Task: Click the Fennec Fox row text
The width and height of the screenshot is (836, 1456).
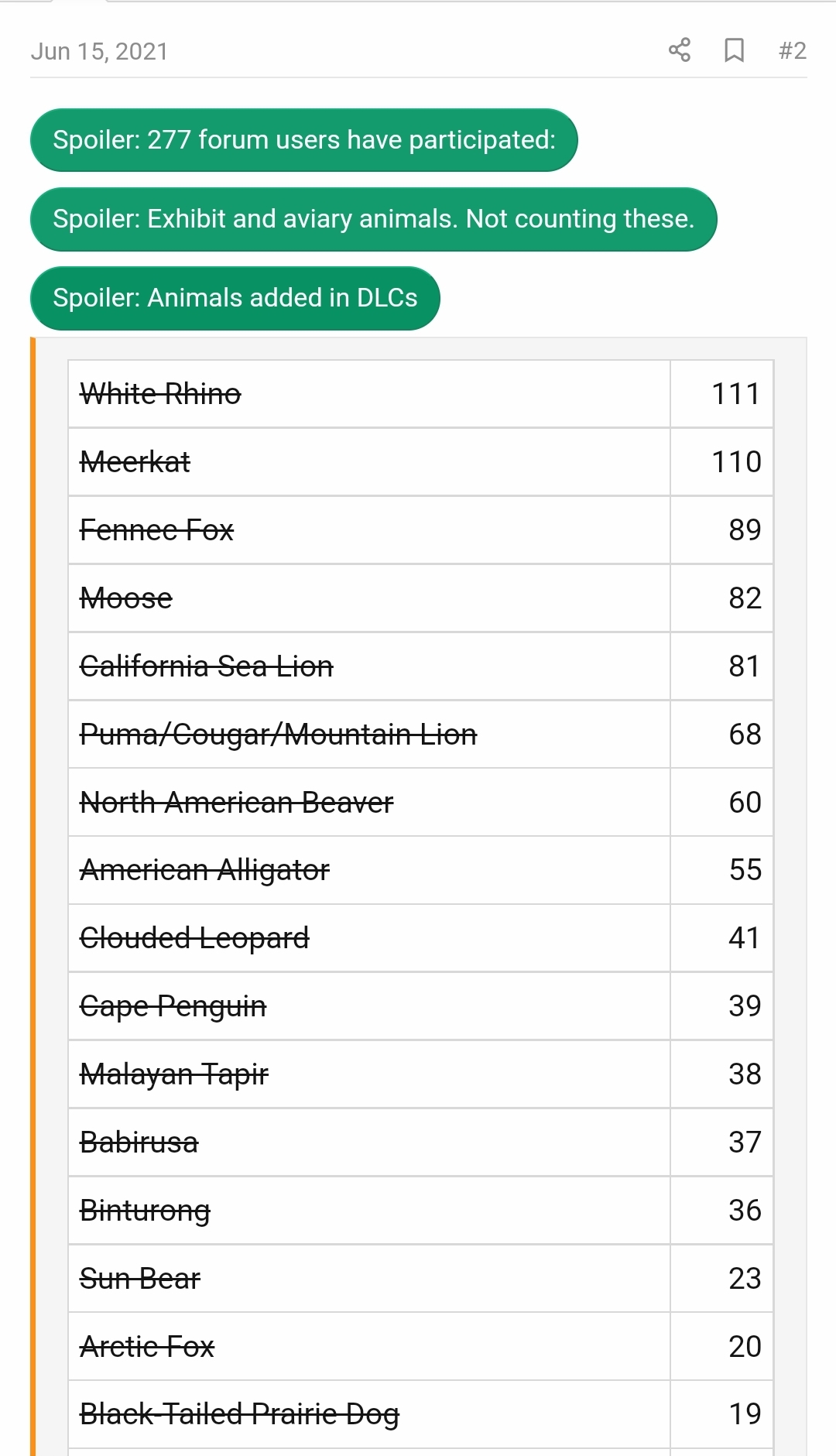Action: click(x=156, y=530)
